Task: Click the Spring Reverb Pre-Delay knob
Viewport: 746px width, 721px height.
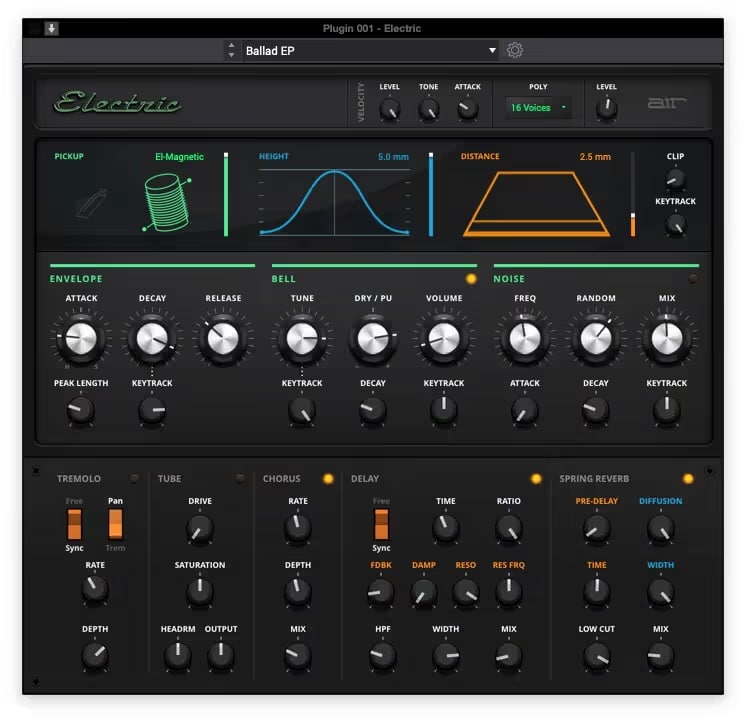Action: coord(597,528)
